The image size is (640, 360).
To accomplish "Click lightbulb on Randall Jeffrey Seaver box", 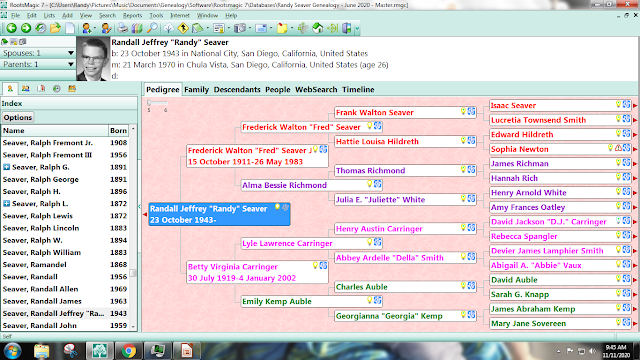I will [x=277, y=207].
